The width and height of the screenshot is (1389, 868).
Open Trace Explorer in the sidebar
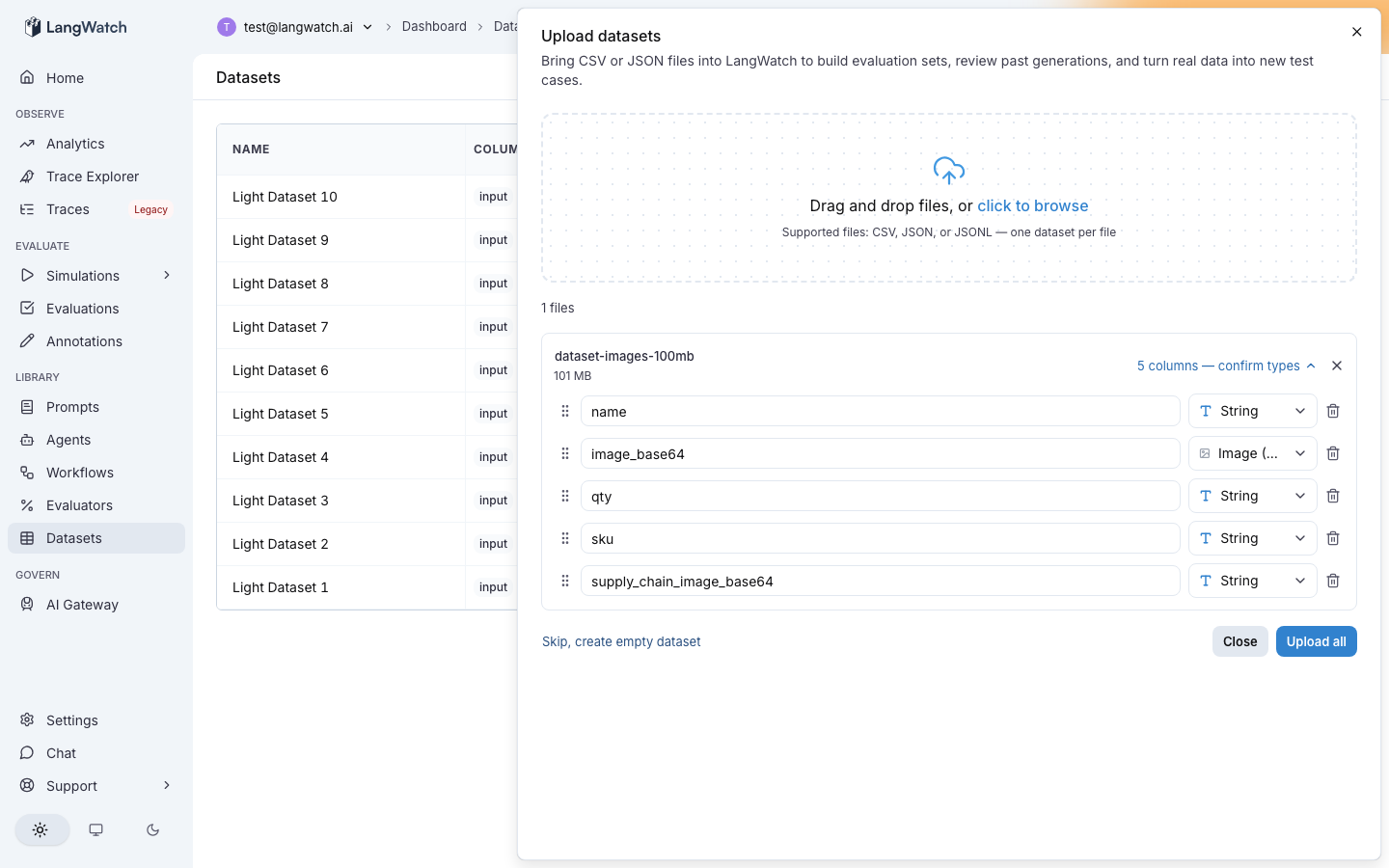point(96,176)
